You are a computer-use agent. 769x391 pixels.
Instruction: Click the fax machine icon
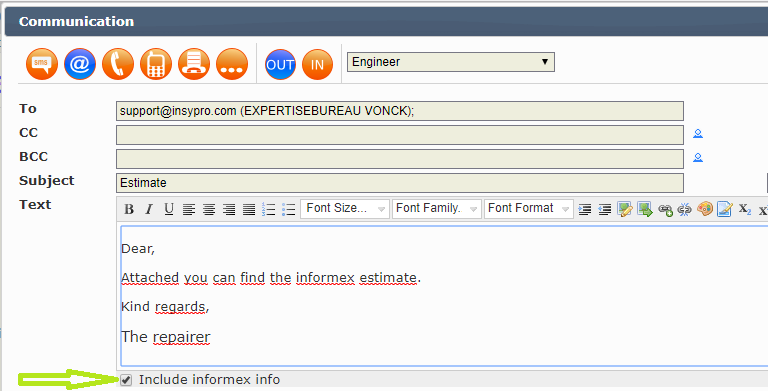tap(194, 64)
